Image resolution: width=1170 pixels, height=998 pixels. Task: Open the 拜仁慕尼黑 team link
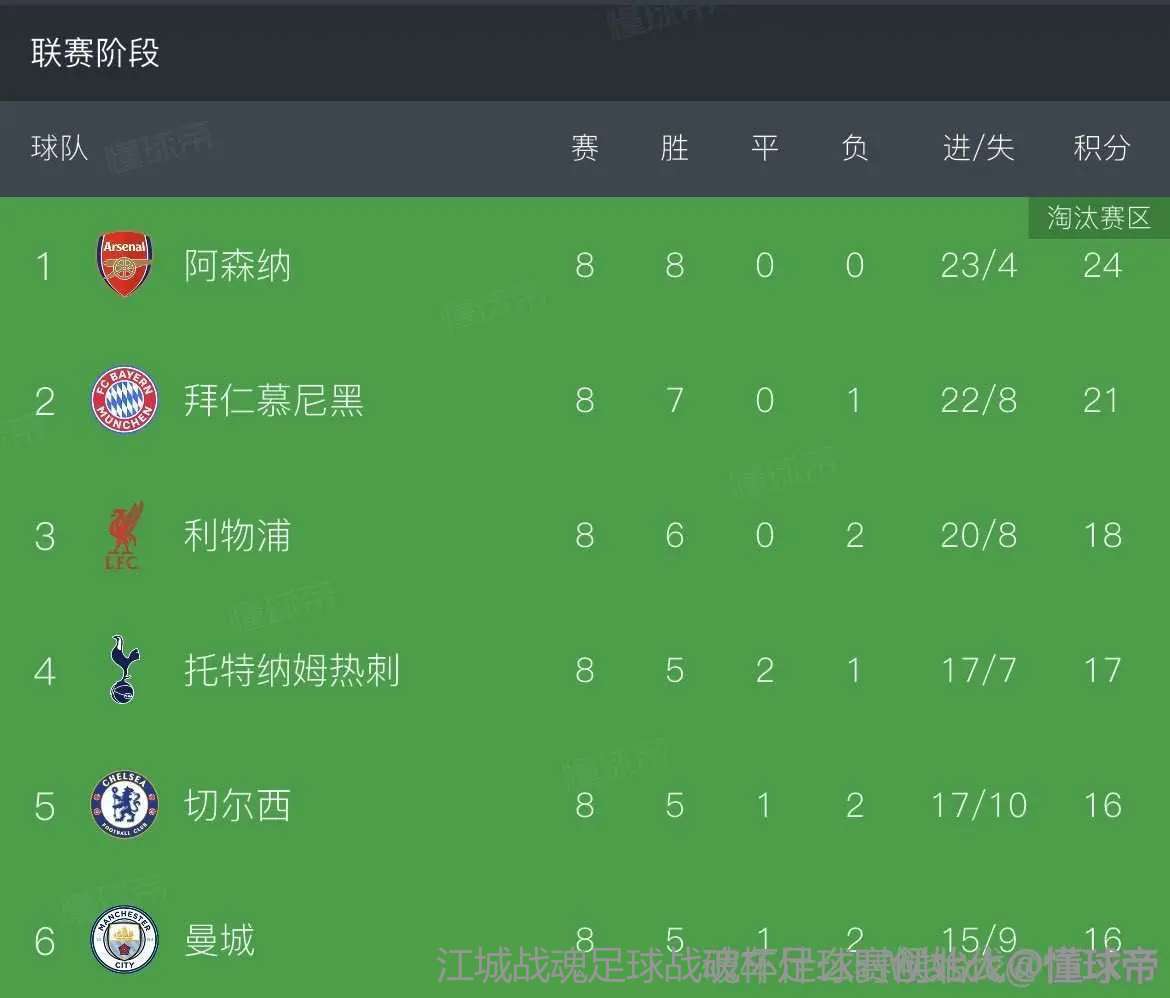274,401
